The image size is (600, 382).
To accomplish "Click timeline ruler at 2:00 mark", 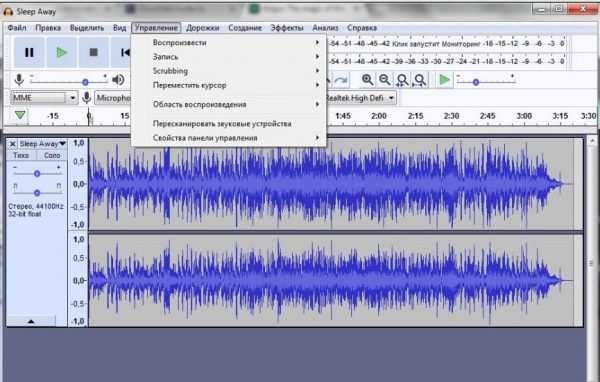I will tap(378, 116).
